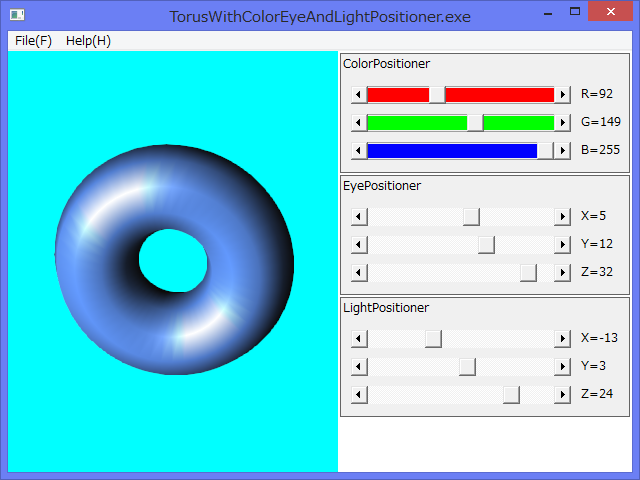Click the red R slider thumb
The image size is (640, 480).
pos(437,95)
